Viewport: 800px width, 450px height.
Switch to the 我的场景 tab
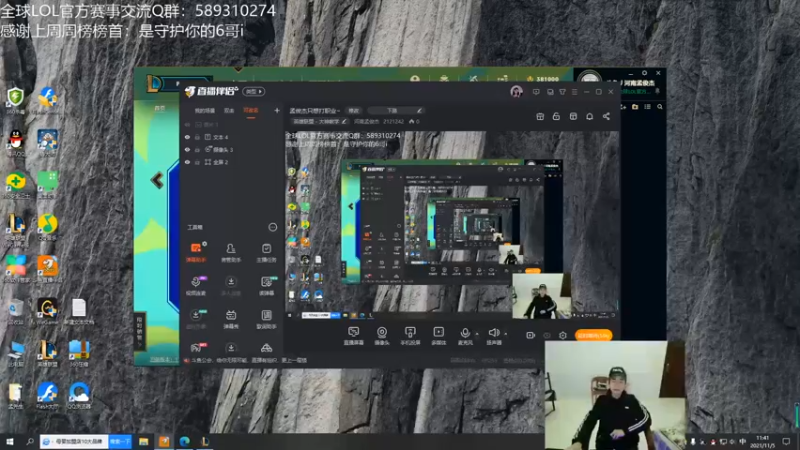(205, 110)
